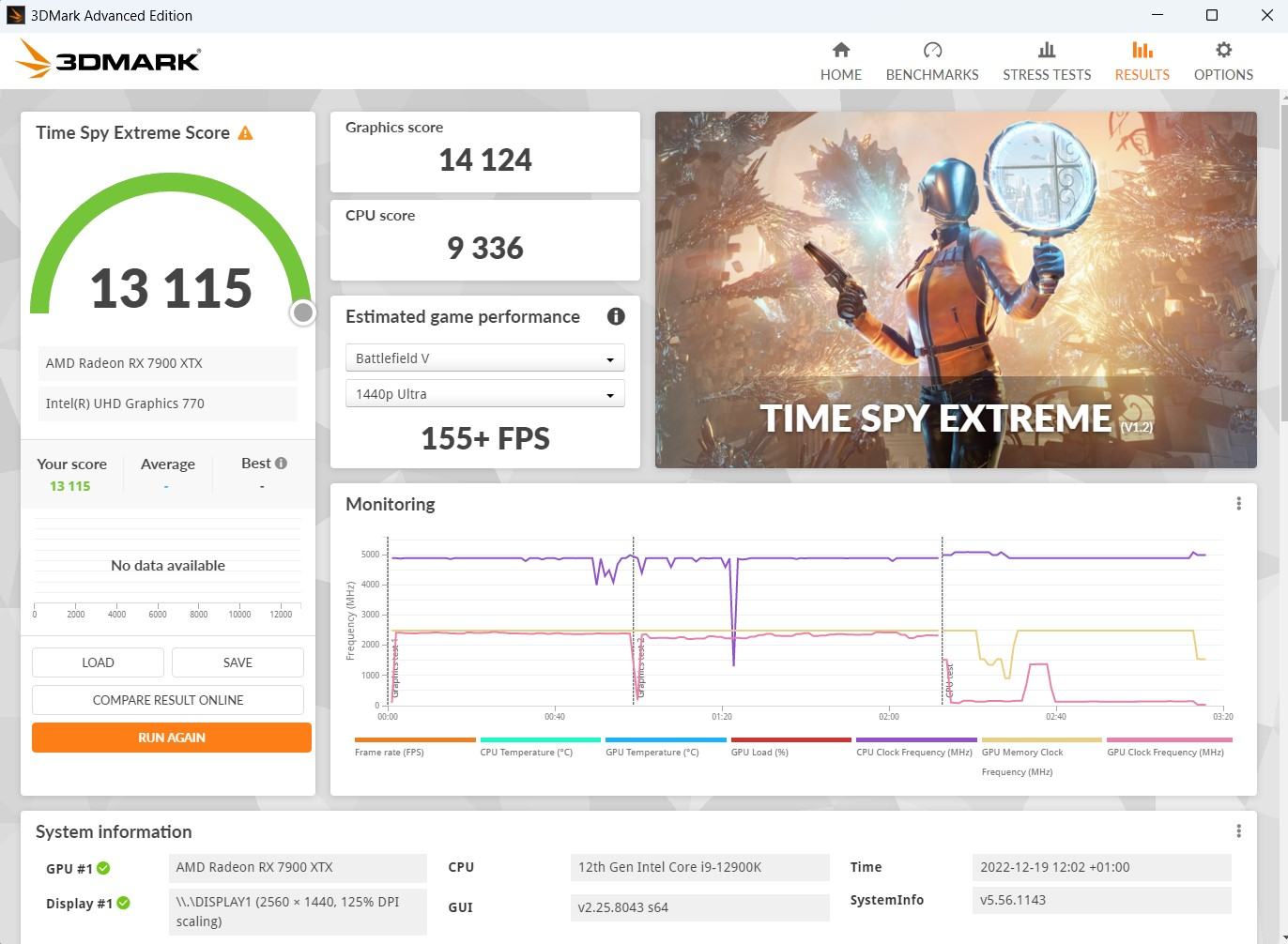This screenshot has width=1288, height=944.
Task: Click the LOAD button
Action: (x=98, y=662)
